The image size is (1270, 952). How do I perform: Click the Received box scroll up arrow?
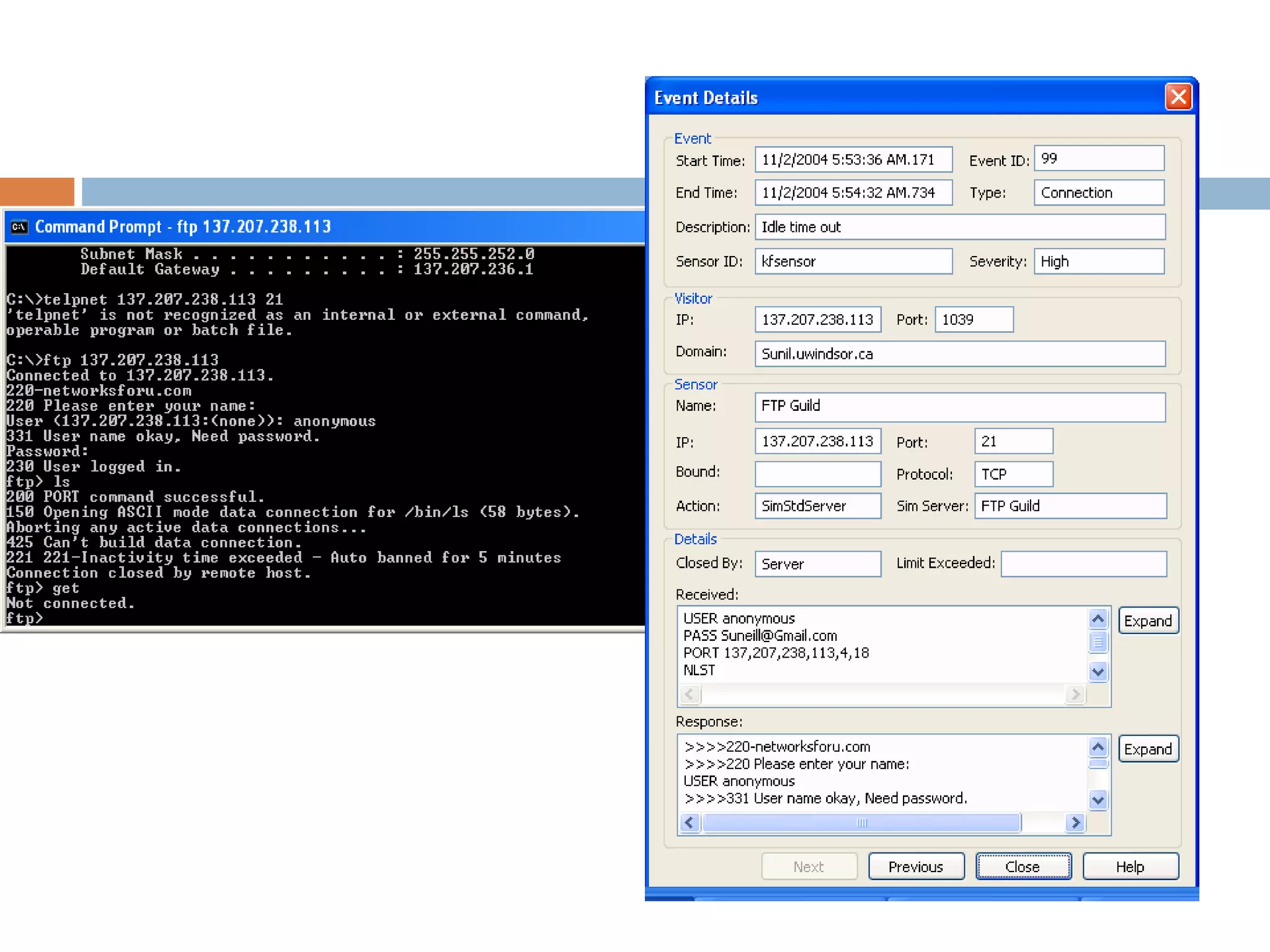1098,619
